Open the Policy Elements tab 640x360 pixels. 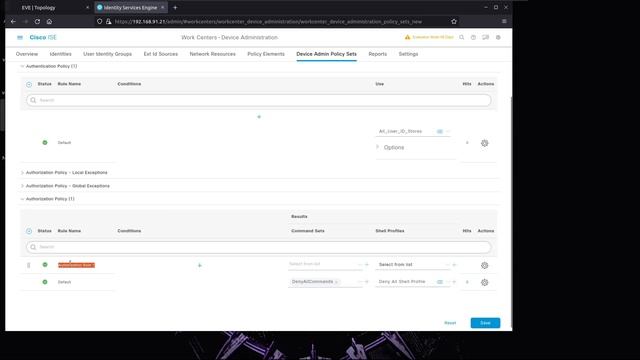point(266,54)
